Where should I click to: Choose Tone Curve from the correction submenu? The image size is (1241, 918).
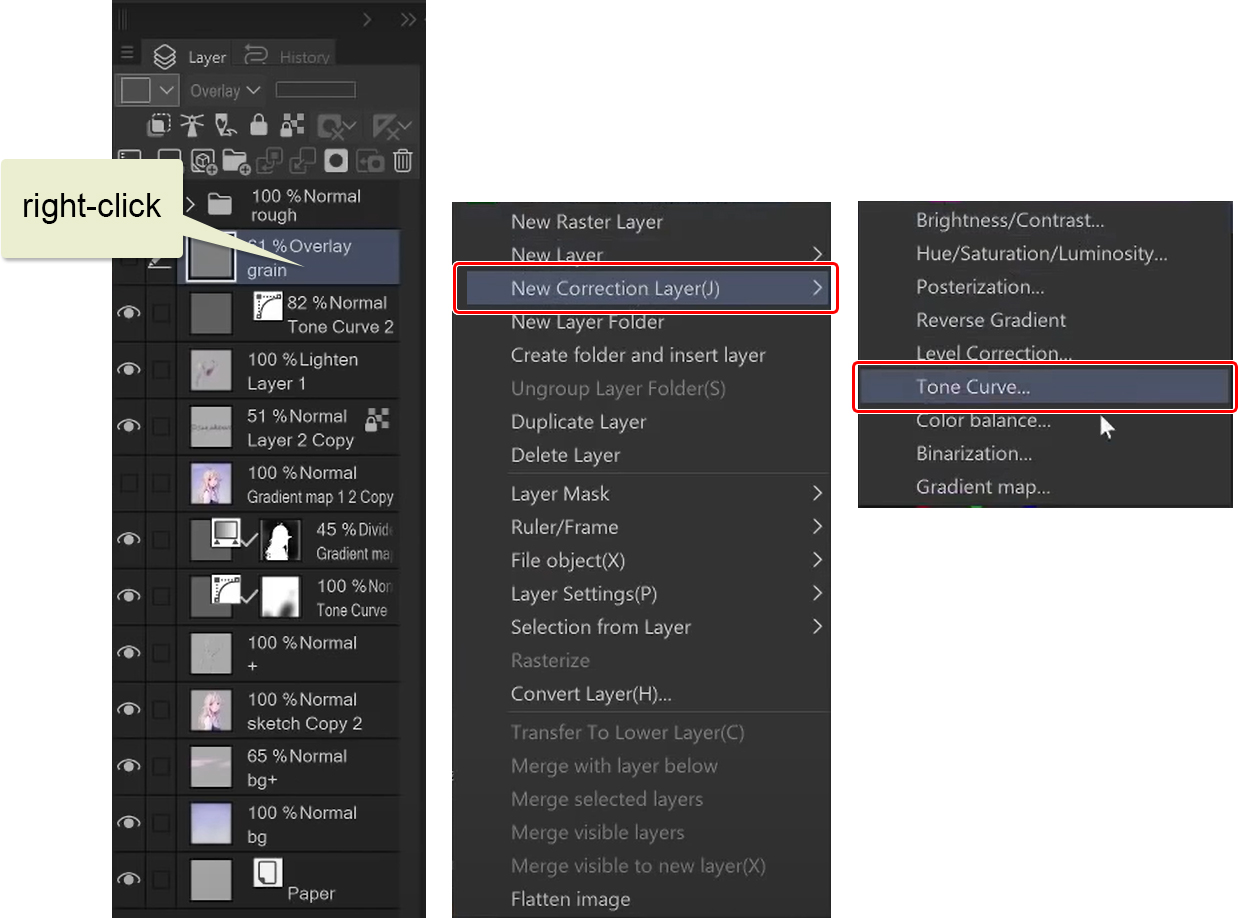coord(1044,387)
